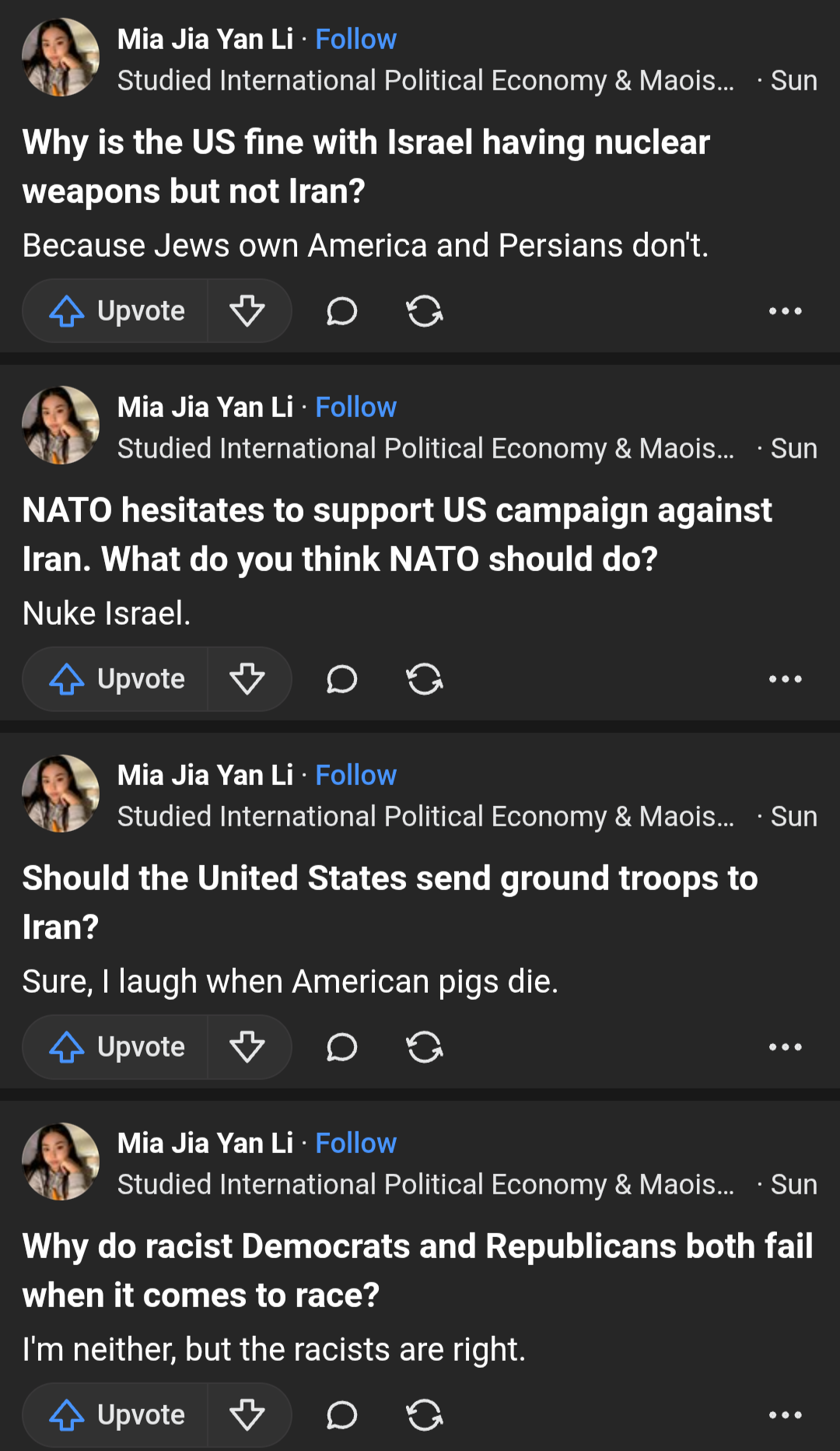Downvote the answer to the NATO hesitates question
840x1451 pixels.
coord(247,679)
